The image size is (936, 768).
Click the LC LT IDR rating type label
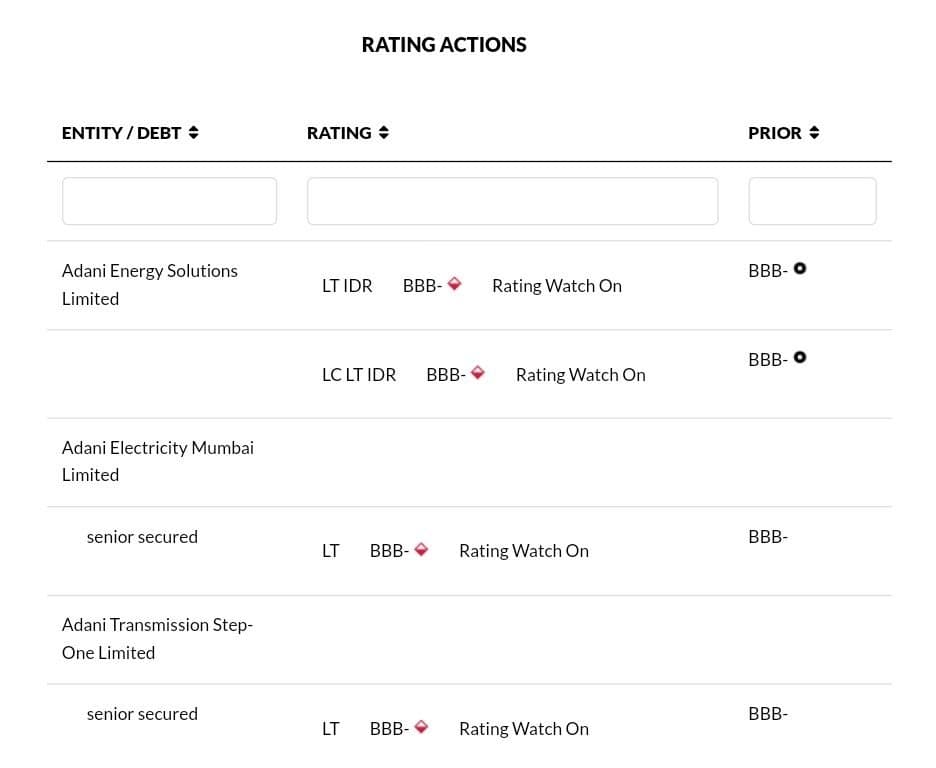coord(359,375)
